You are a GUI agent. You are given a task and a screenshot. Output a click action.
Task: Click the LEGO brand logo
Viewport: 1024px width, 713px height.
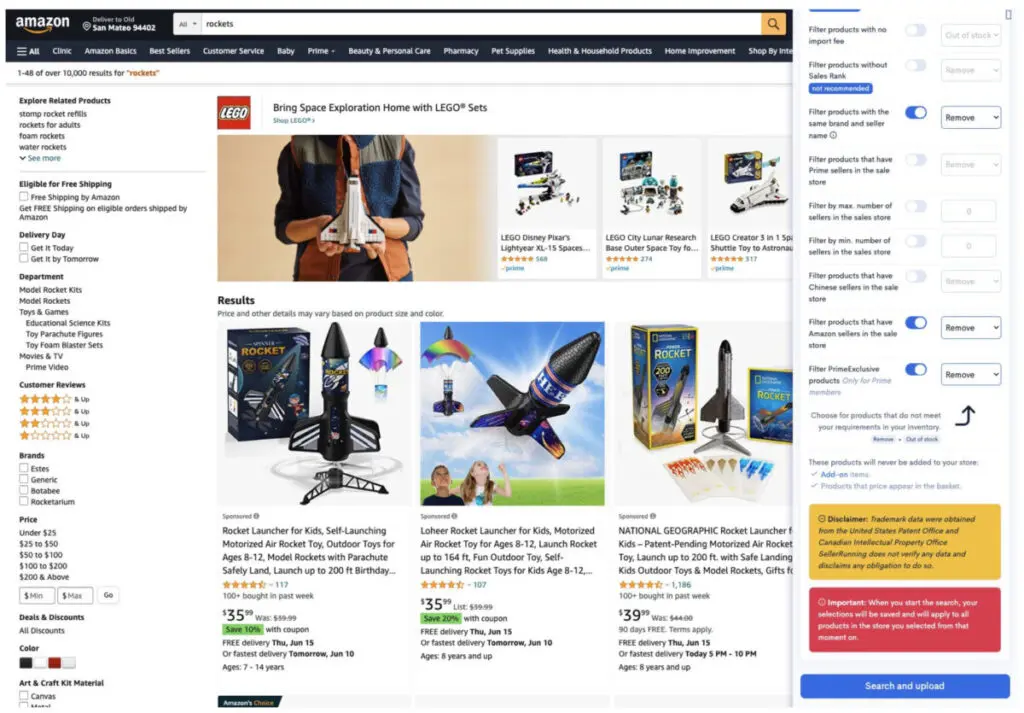234,112
